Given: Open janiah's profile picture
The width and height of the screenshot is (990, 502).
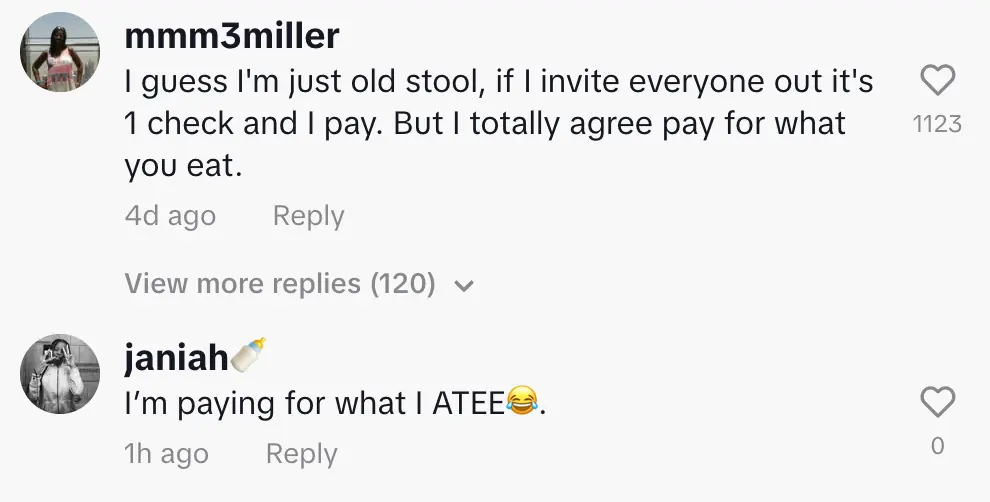Looking at the screenshot, I should (60, 374).
